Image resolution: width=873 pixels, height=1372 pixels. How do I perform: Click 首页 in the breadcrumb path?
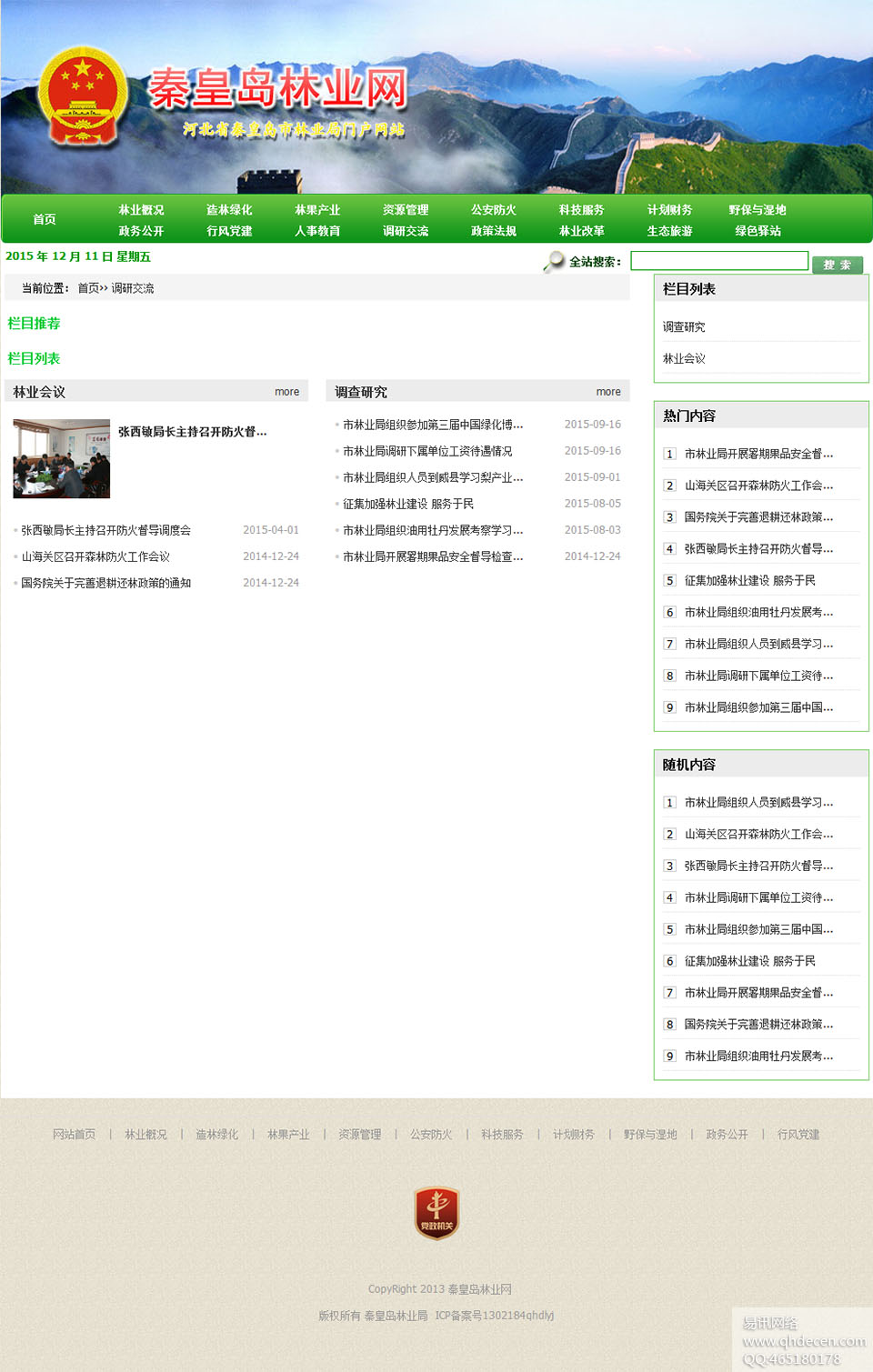tap(88, 288)
